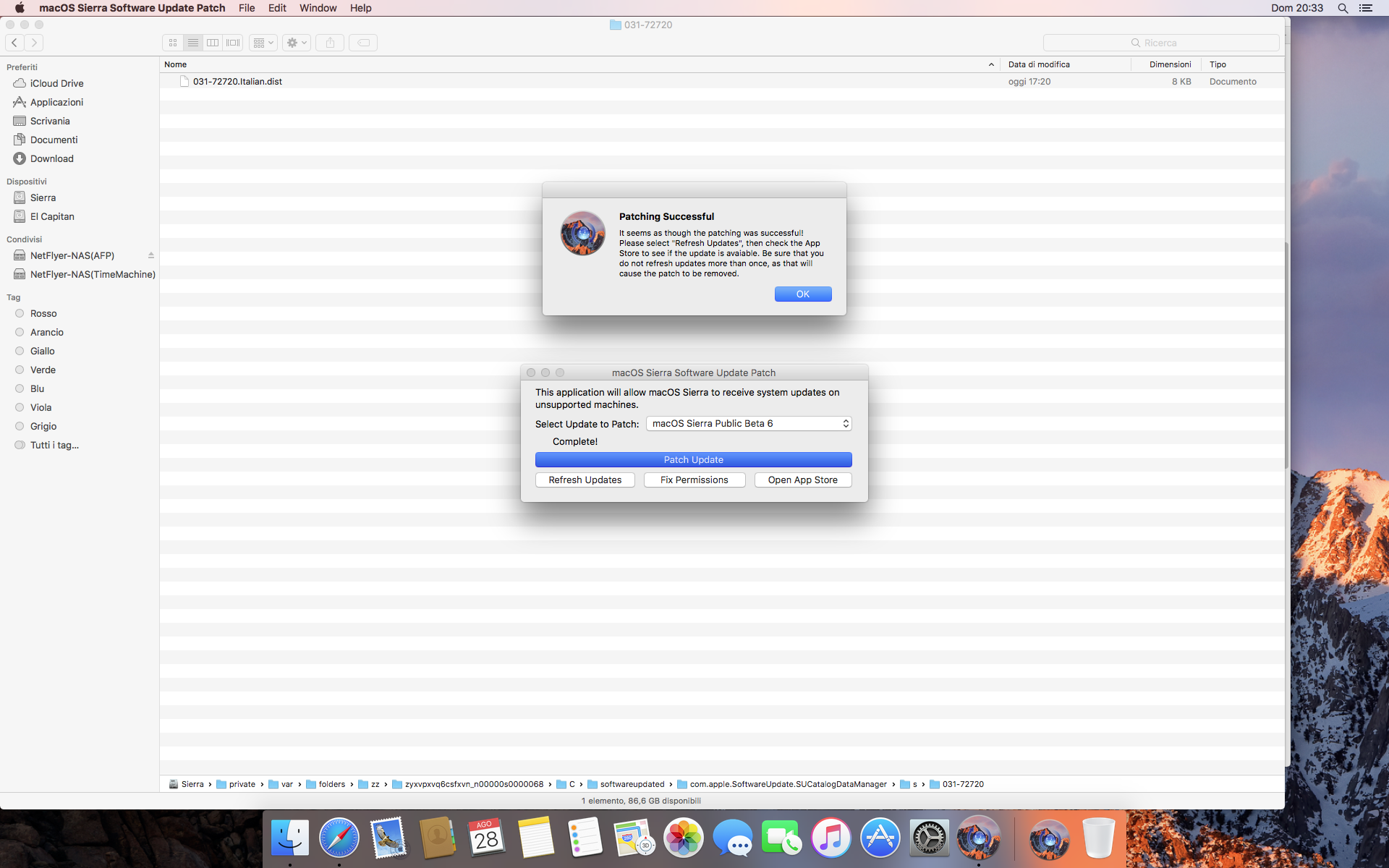Open Spotlight search in the menu bar
This screenshot has height=868, width=1389.
[1343, 8]
